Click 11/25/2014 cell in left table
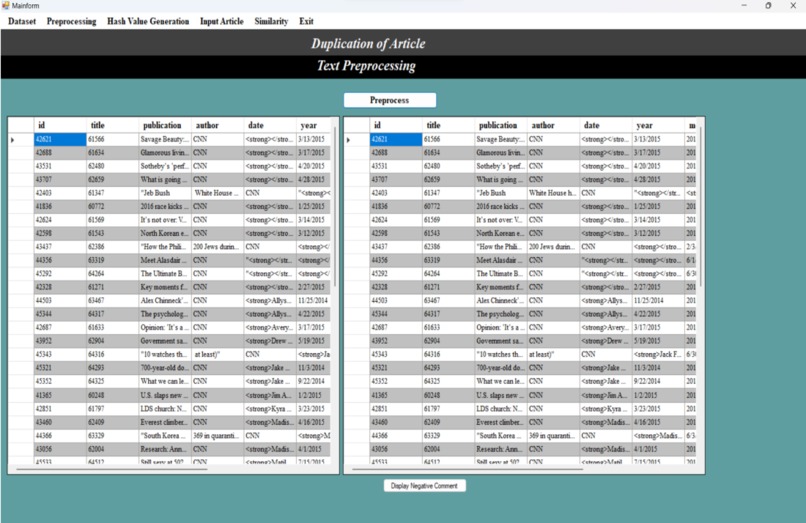Screen dimensions: 806x523 tap(313, 300)
